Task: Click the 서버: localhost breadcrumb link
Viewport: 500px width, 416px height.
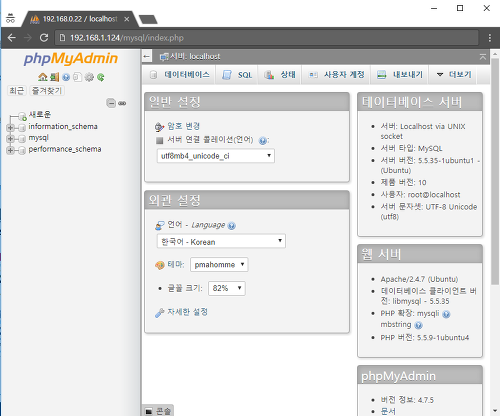Action: [x=195, y=57]
